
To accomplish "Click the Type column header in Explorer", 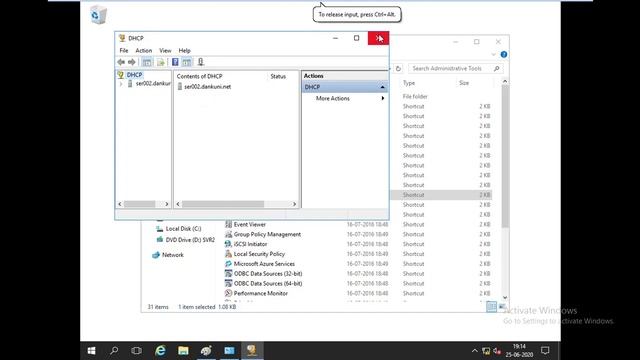I will [x=409, y=83].
